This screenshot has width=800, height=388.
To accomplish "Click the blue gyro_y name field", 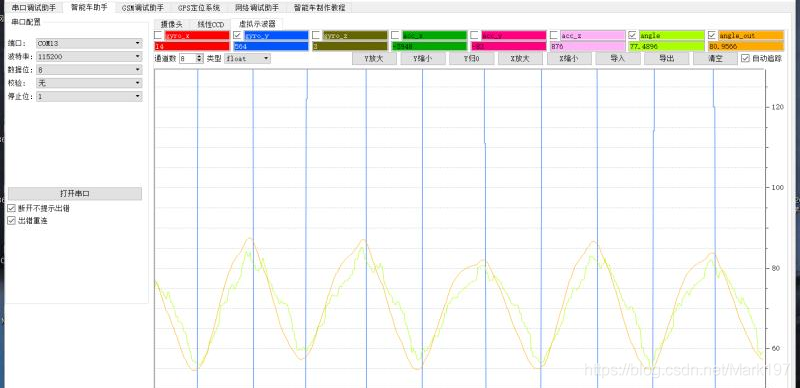I will click(276, 35).
